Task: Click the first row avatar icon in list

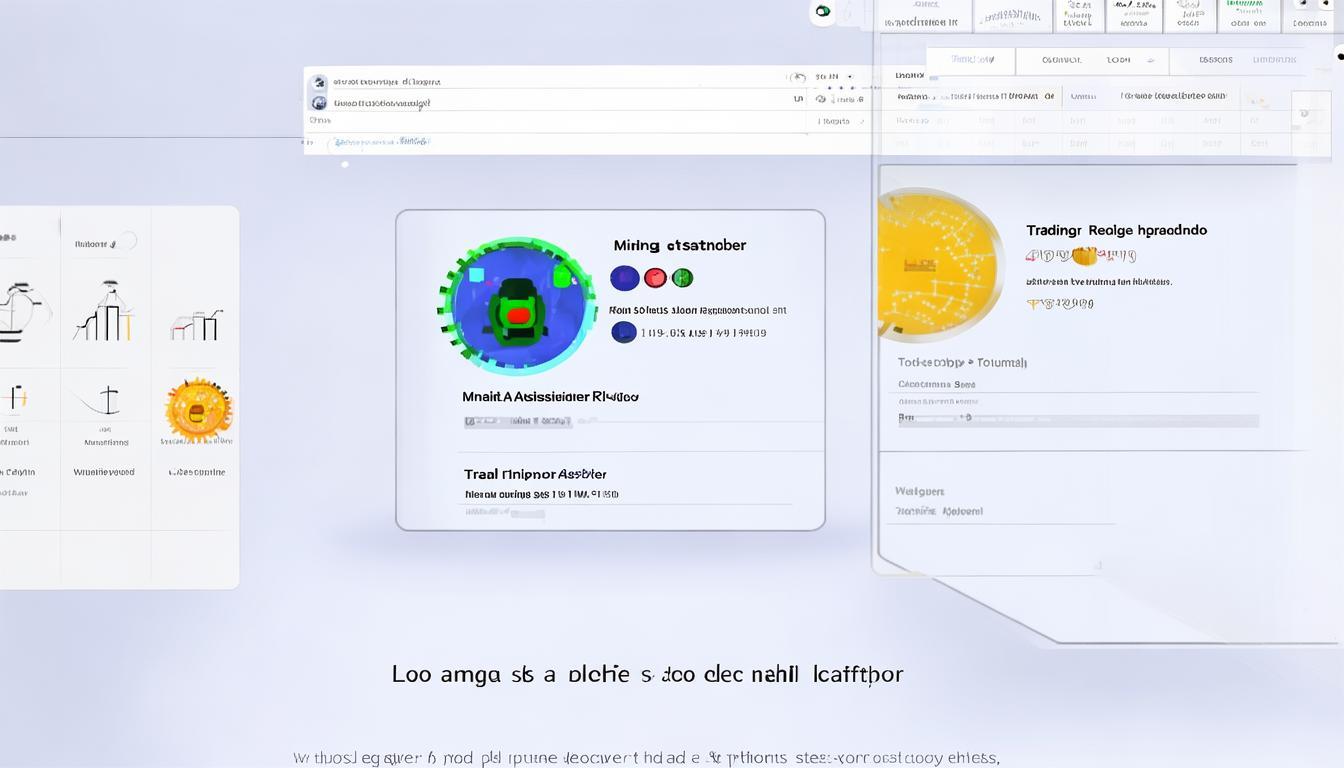Action: pos(319,82)
